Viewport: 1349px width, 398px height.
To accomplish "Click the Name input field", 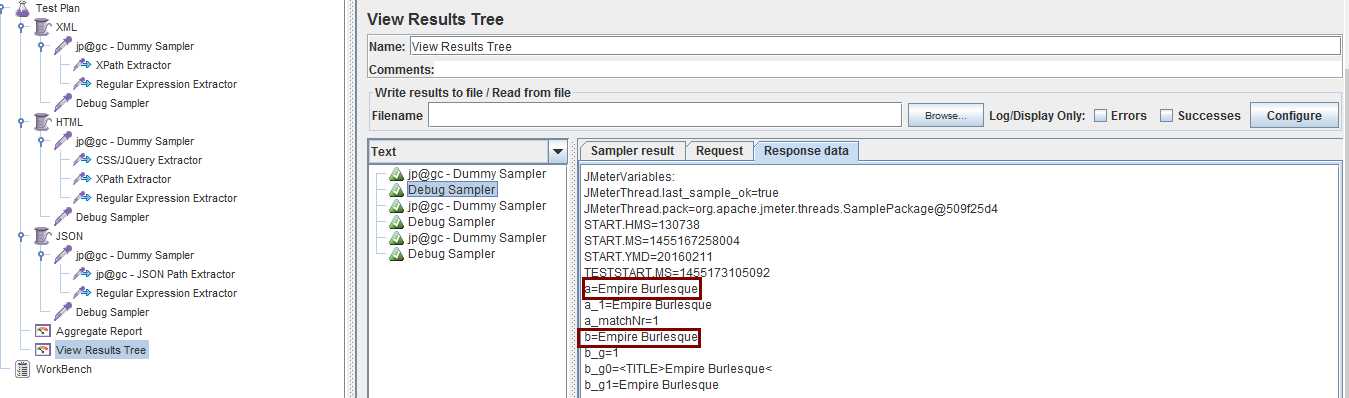I will [x=875, y=46].
